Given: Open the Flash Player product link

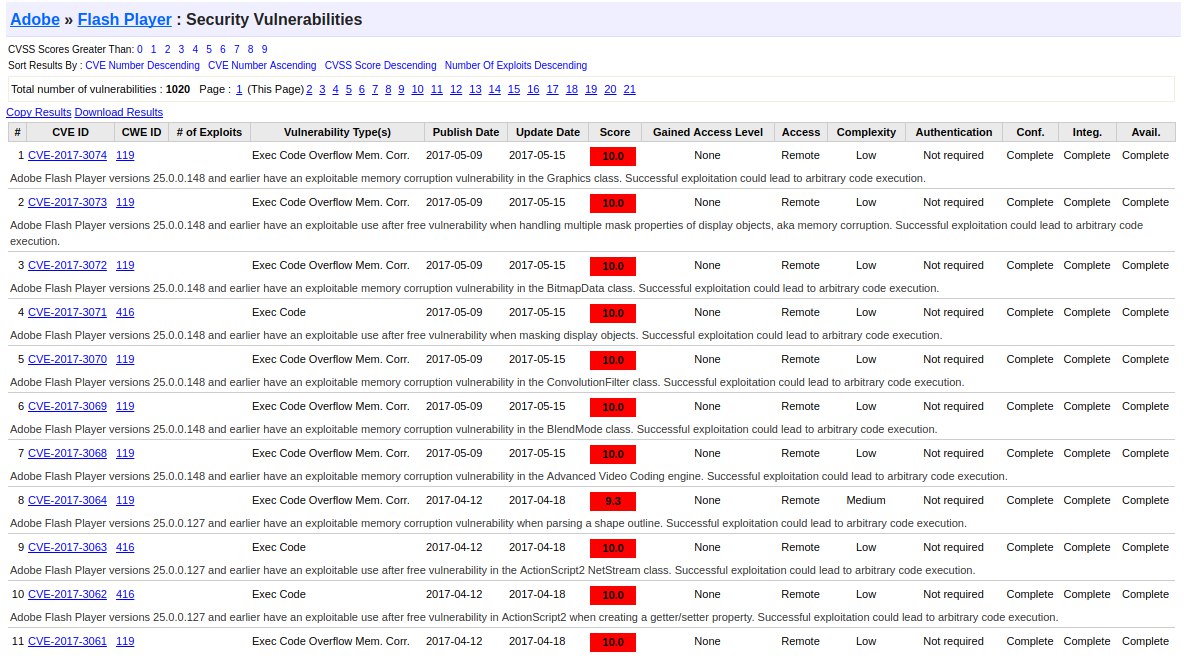Looking at the screenshot, I should tap(125, 20).
